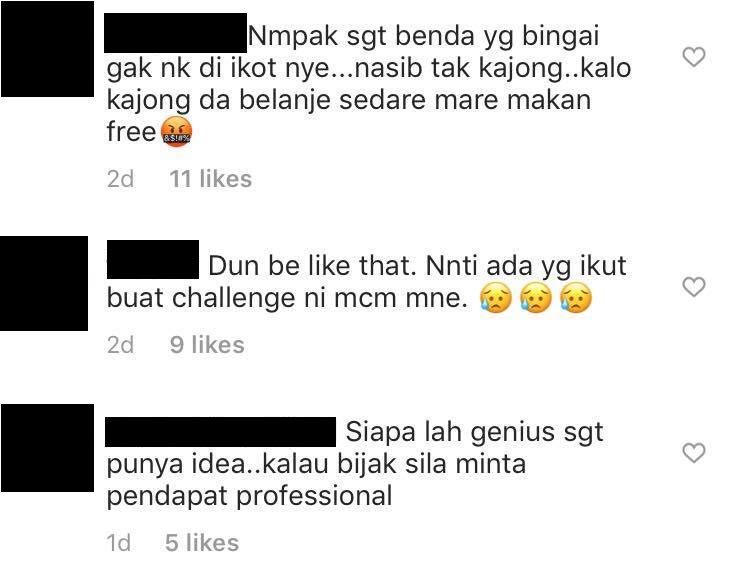Select redacted username before "Nmpak sgt benda"

click(x=176, y=33)
